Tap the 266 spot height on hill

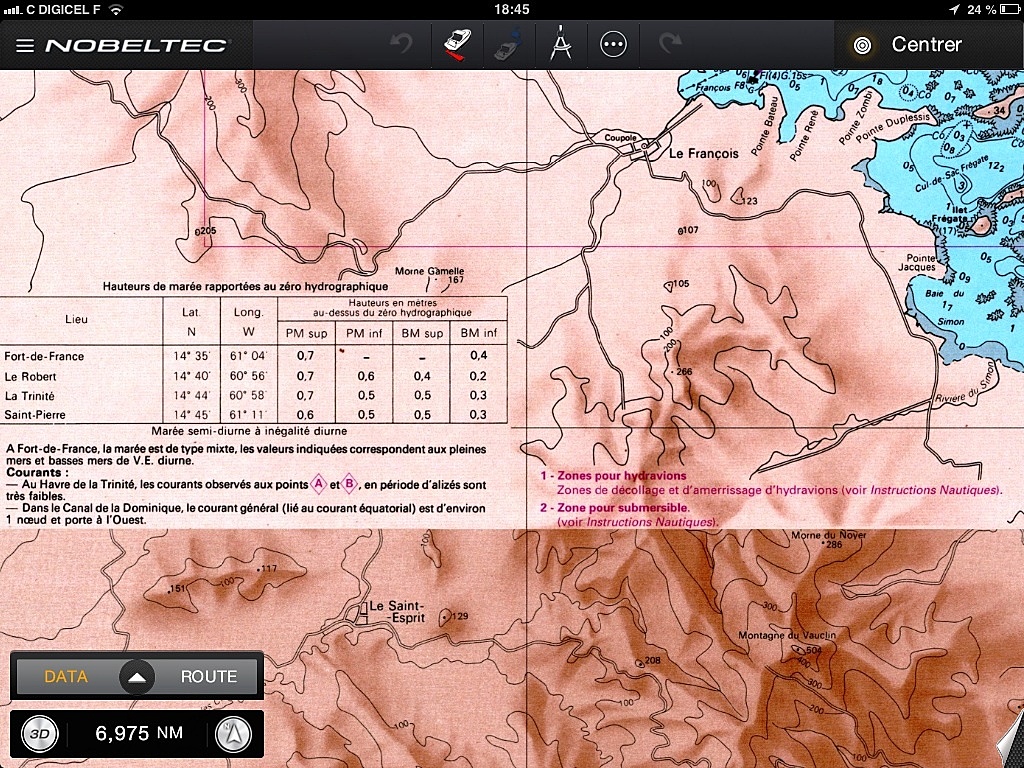pyautogui.click(x=683, y=372)
